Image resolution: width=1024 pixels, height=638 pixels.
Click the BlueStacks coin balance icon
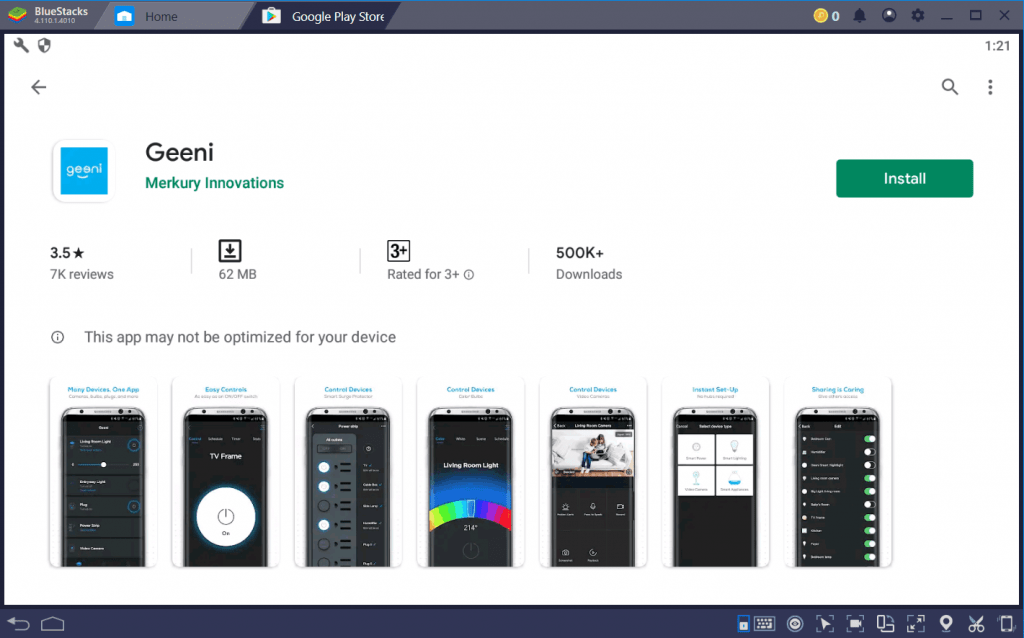820,16
